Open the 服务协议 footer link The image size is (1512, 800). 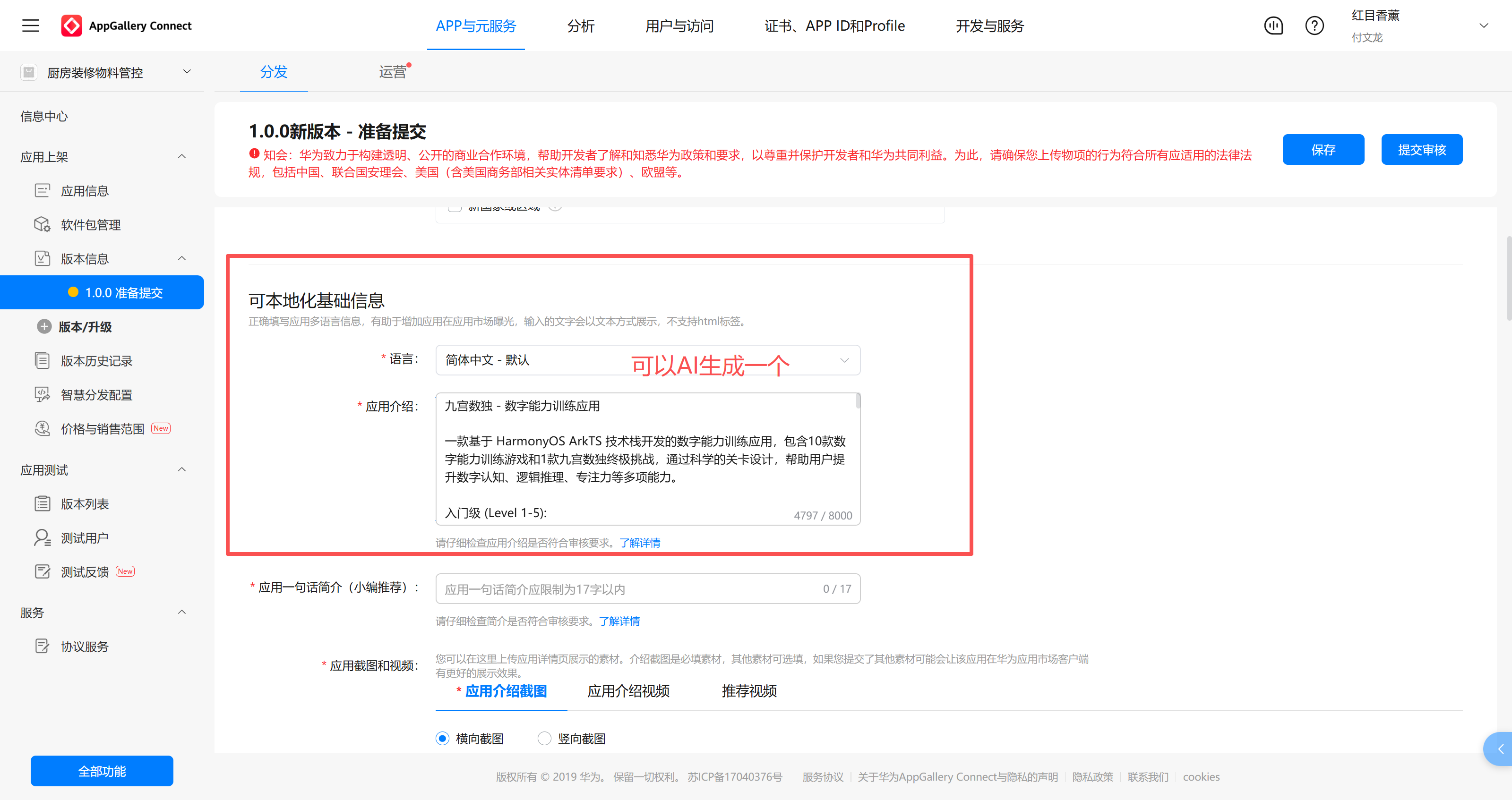[823, 776]
